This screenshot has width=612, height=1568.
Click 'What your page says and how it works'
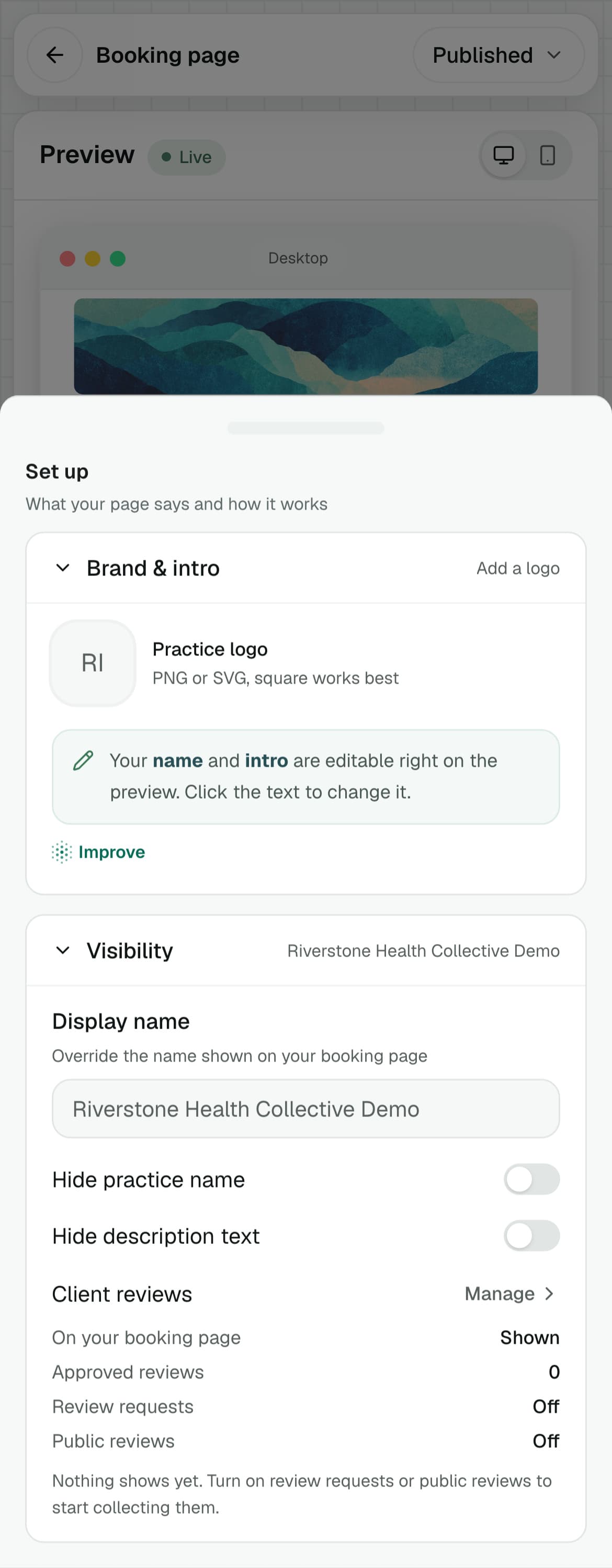[x=177, y=504]
